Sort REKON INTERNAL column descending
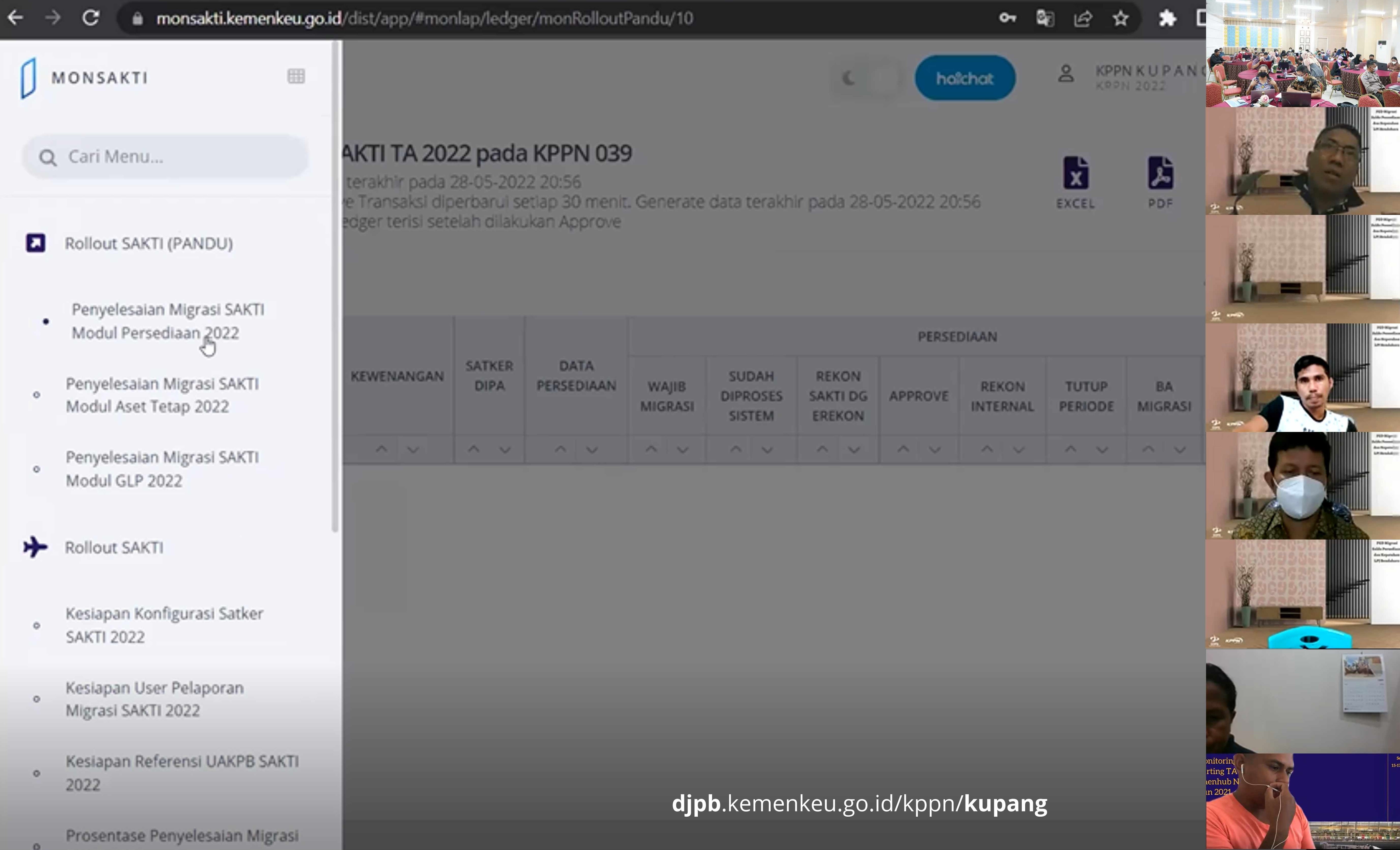 click(x=1018, y=450)
